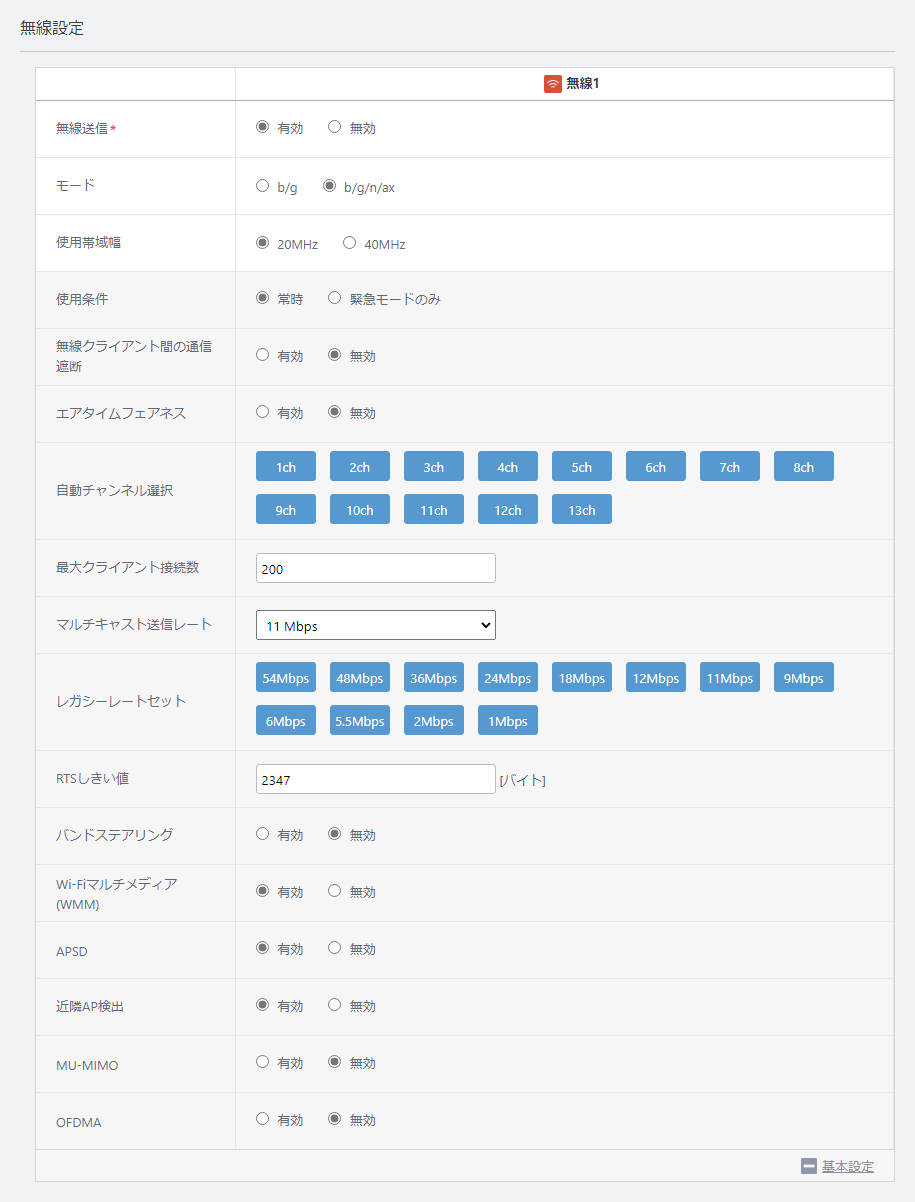Toggle the 4ch channel button
The width and height of the screenshot is (915, 1202).
508,466
